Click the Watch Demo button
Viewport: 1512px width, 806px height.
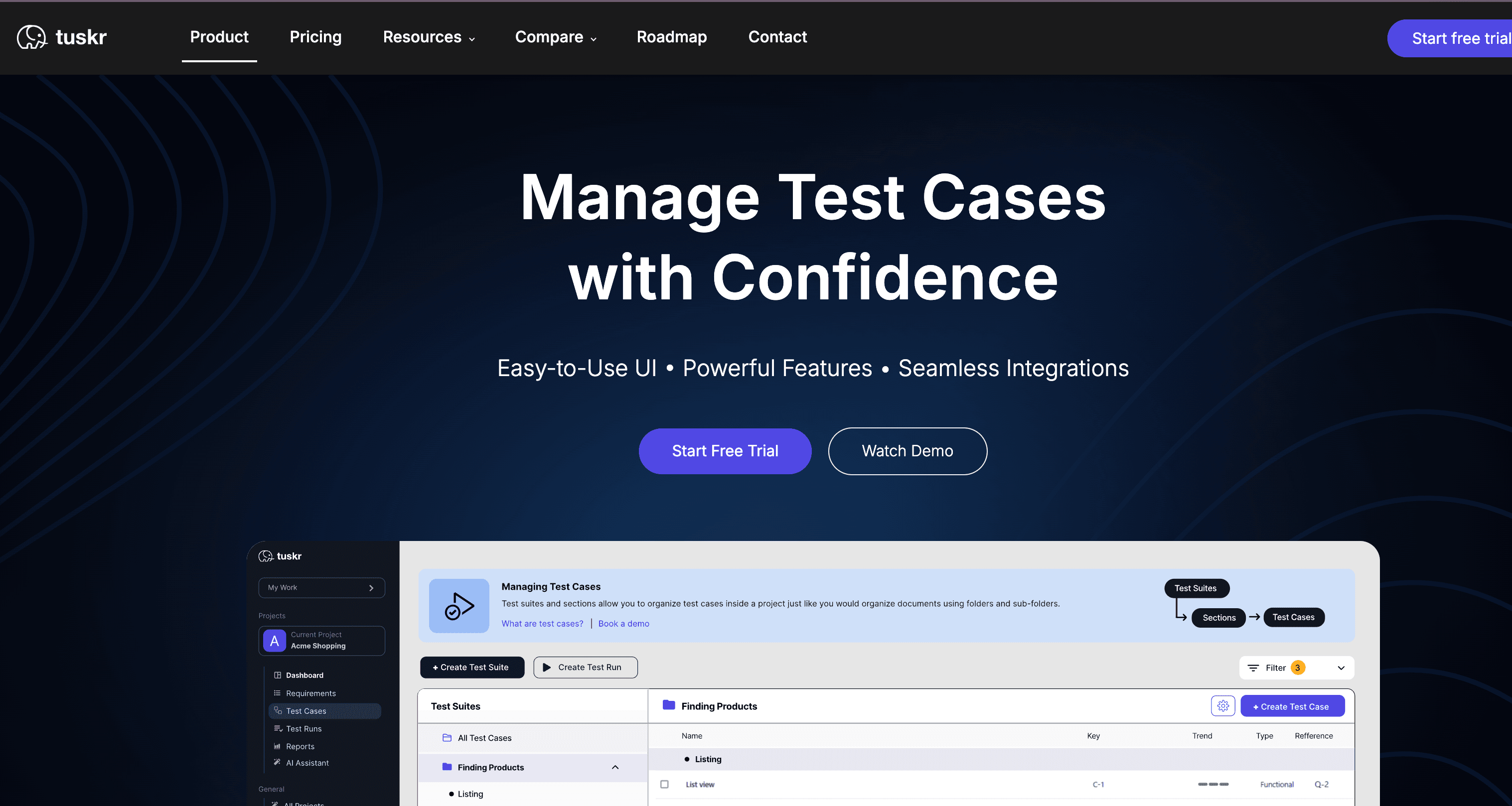coord(907,451)
